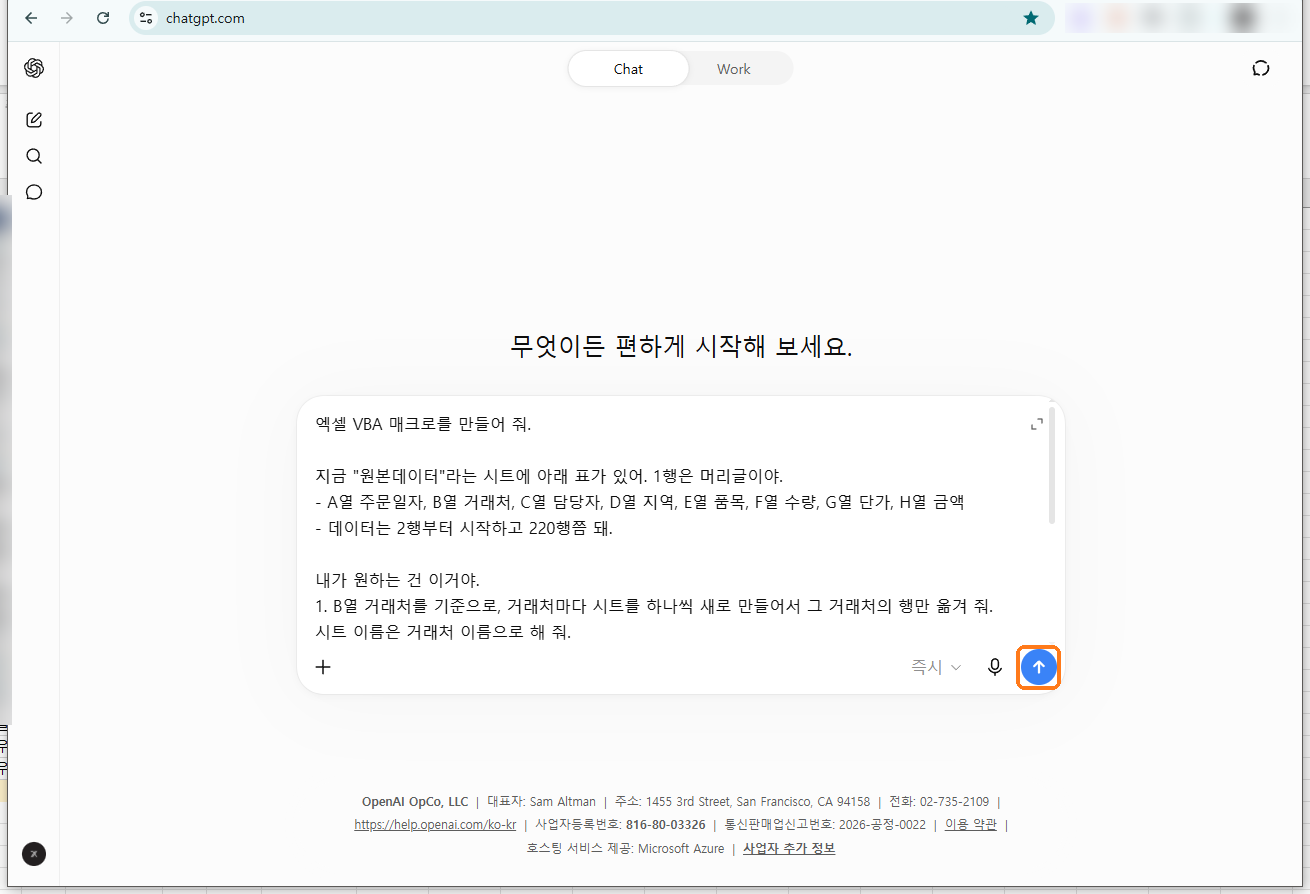
Task: Send the prompt with the blue arrow button
Action: pos(1038,667)
